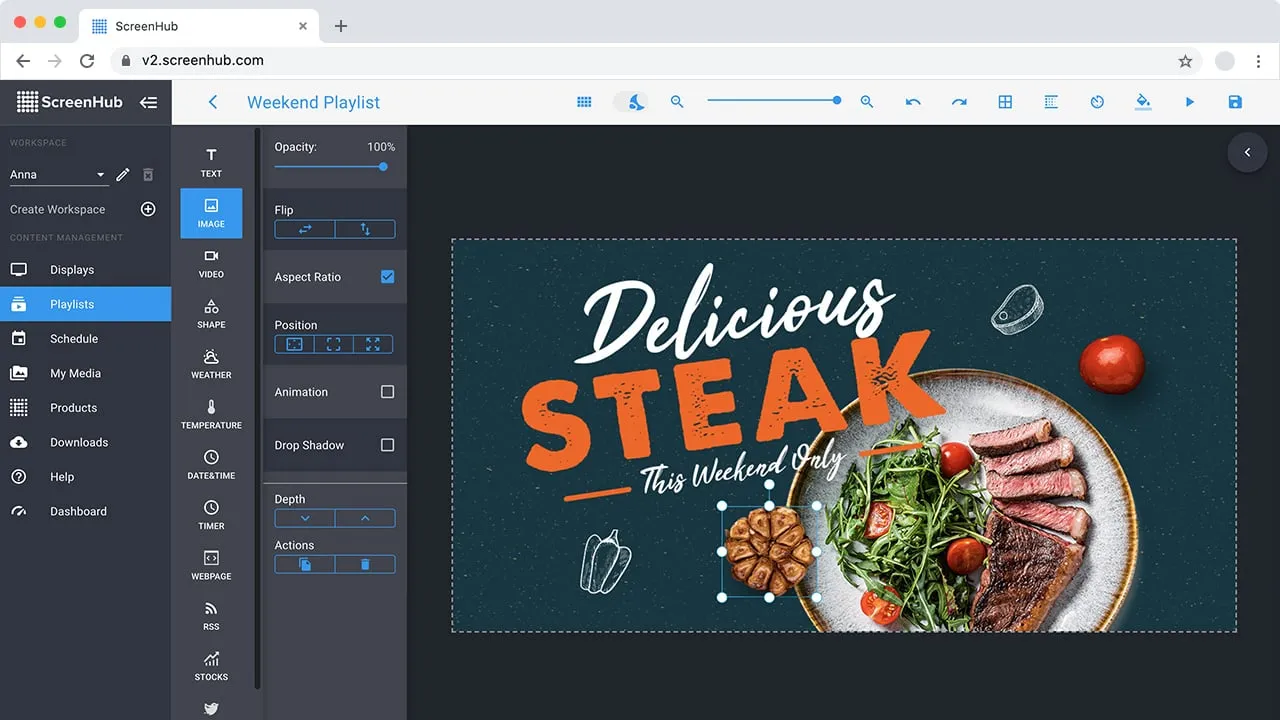Flip the selected image horizontally
The height and width of the screenshot is (720, 1280).
303,229
